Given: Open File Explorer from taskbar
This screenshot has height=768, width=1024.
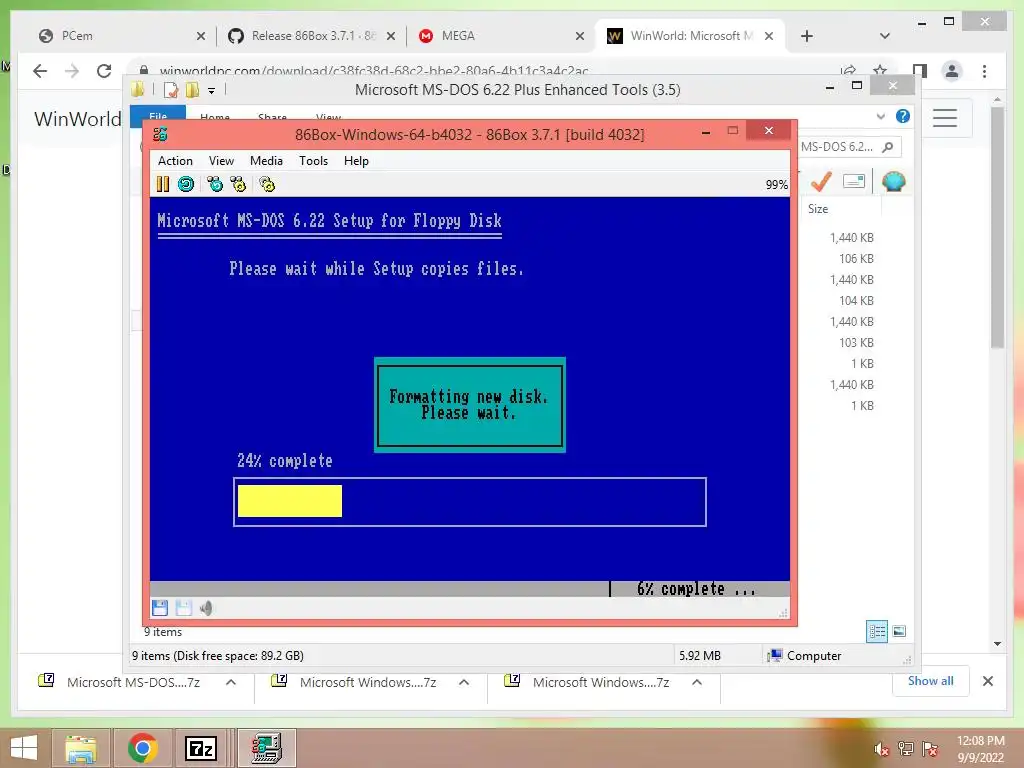Looking at the screenshot, I should (80, 748).
